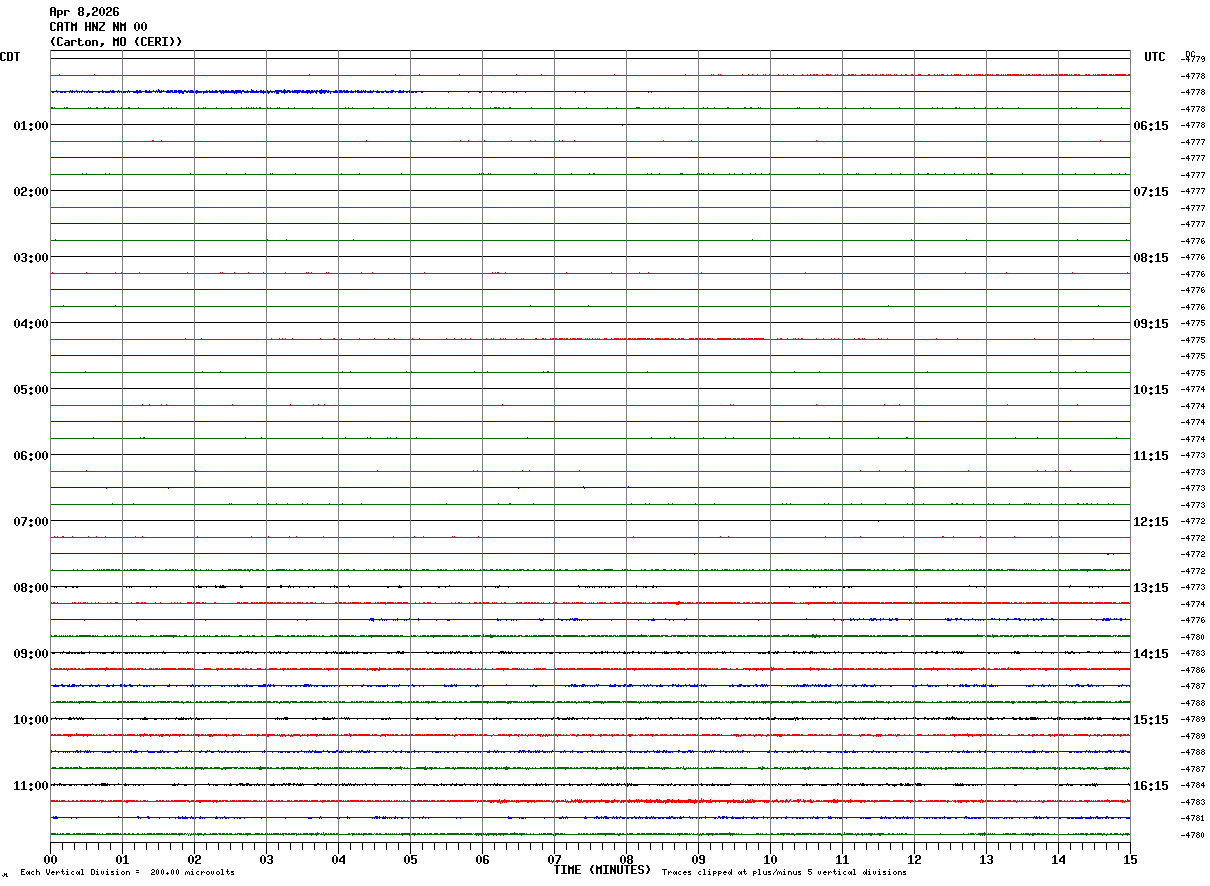This screenshot has height=886, width=1210.
Task: Click the 16:15 UTC time label
Action: 1151,786
